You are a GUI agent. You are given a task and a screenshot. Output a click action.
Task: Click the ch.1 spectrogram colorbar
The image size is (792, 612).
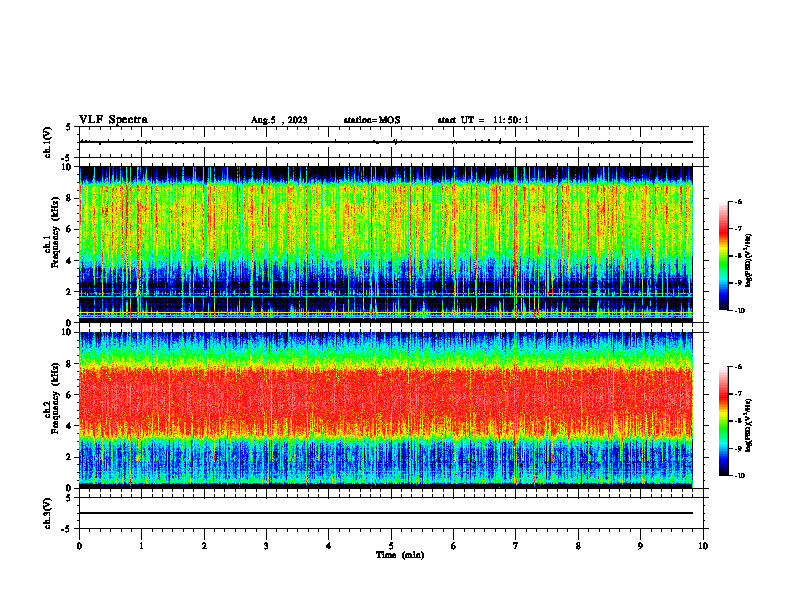(723, 256)
